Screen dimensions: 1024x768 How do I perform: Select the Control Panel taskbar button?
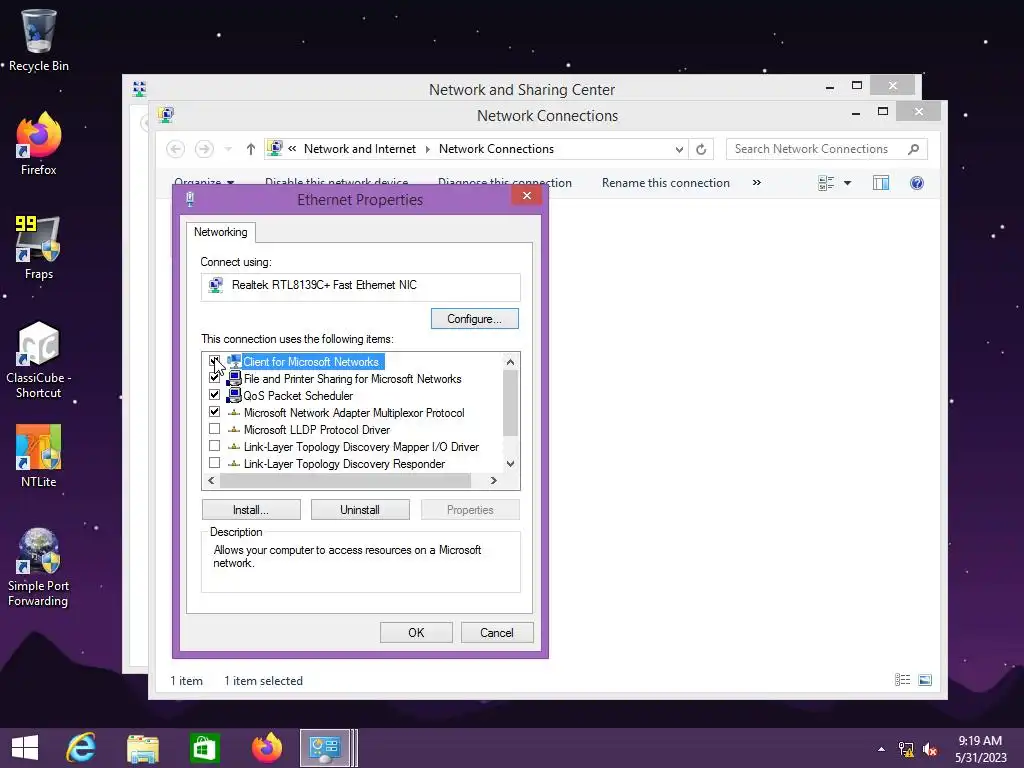tap(325, 748)
